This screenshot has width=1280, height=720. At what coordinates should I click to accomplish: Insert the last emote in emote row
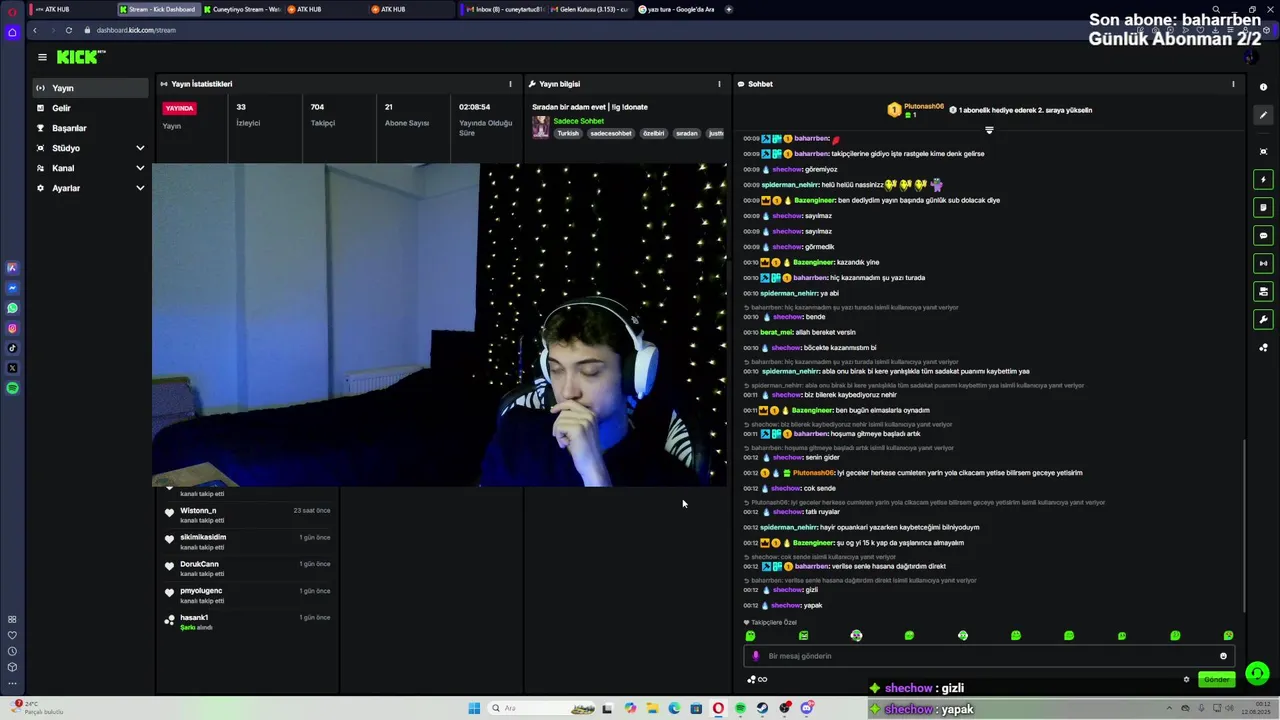pos(1228,635)
